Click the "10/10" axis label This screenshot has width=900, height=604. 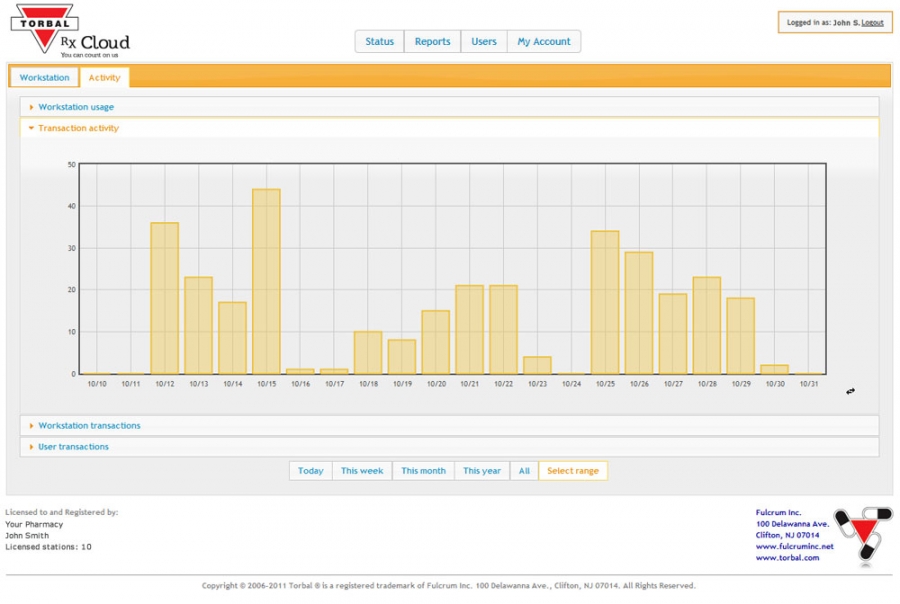(x=97, y=384)
